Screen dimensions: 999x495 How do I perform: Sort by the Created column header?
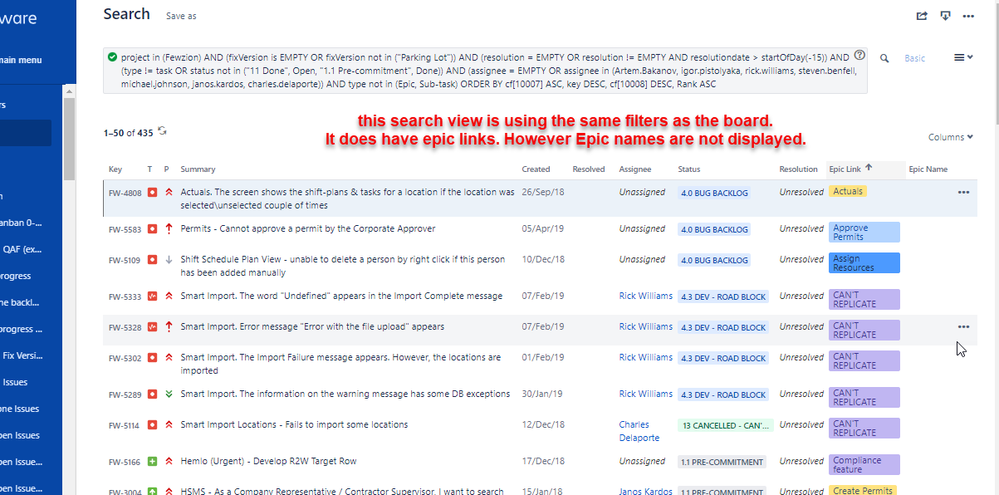[535, 169]
